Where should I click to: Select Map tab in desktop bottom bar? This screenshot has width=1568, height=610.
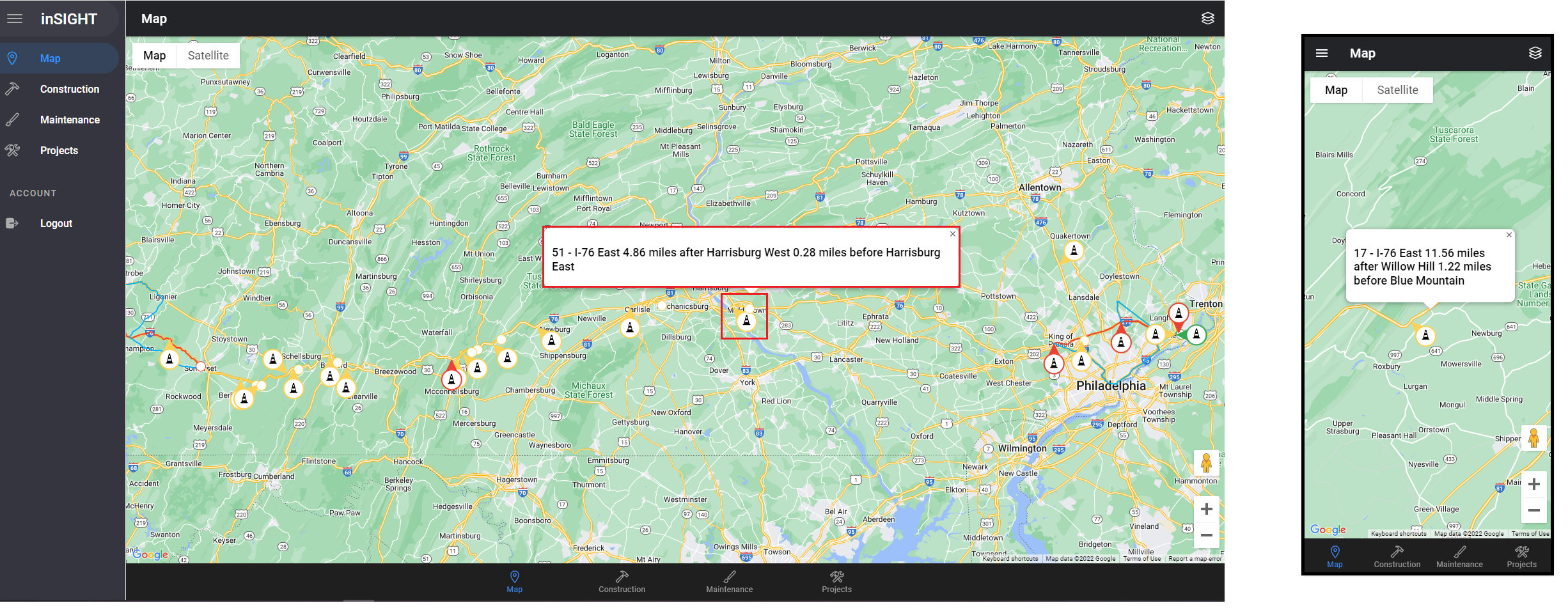[515, 582]
